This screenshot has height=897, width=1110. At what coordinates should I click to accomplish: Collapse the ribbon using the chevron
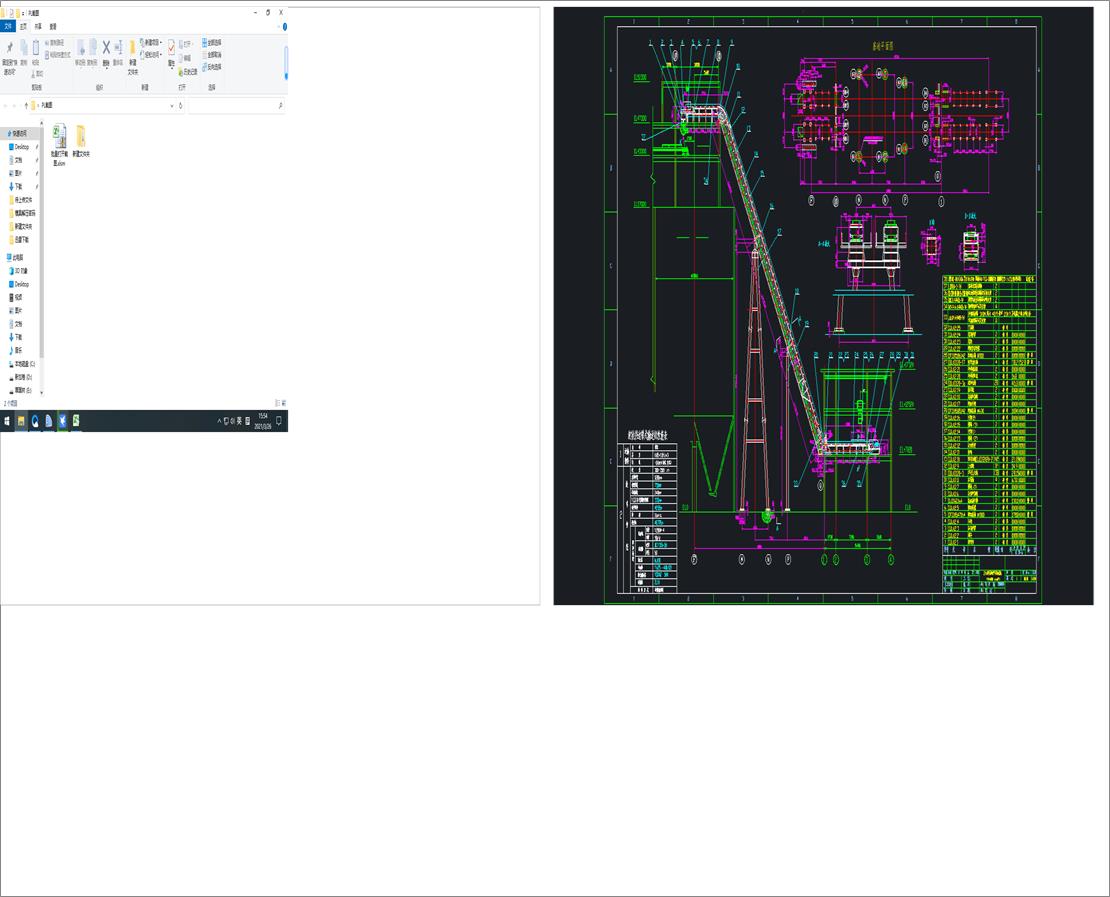279,26
